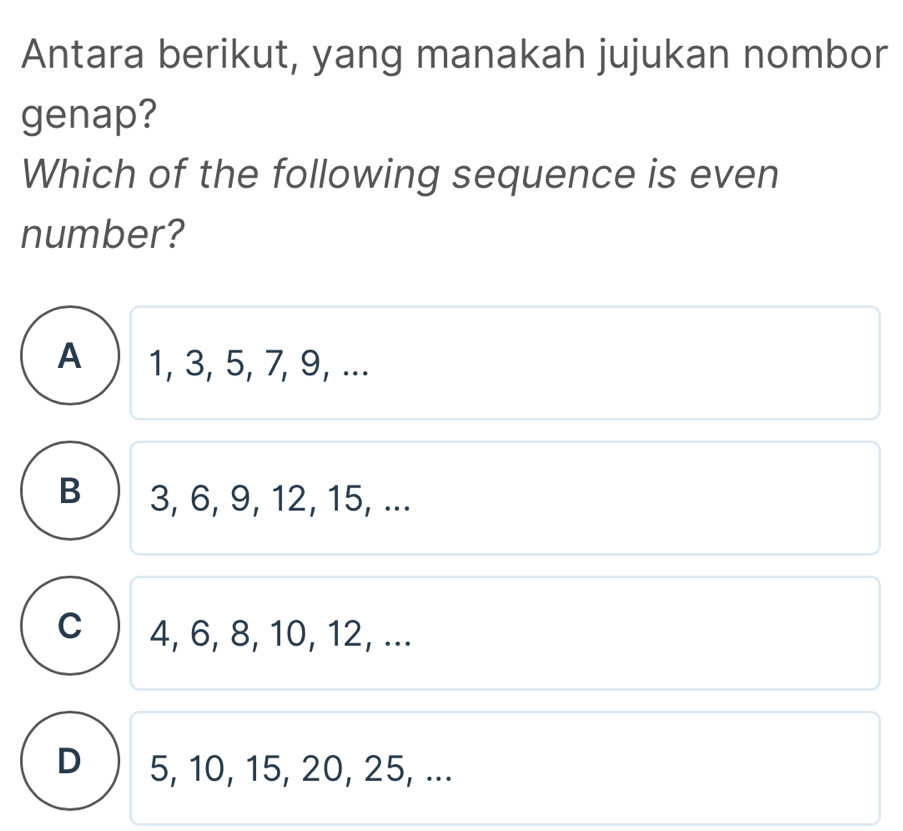903x831 pixels.
Task: Click the word 'genap?' in the question
Action: (88, 116)
